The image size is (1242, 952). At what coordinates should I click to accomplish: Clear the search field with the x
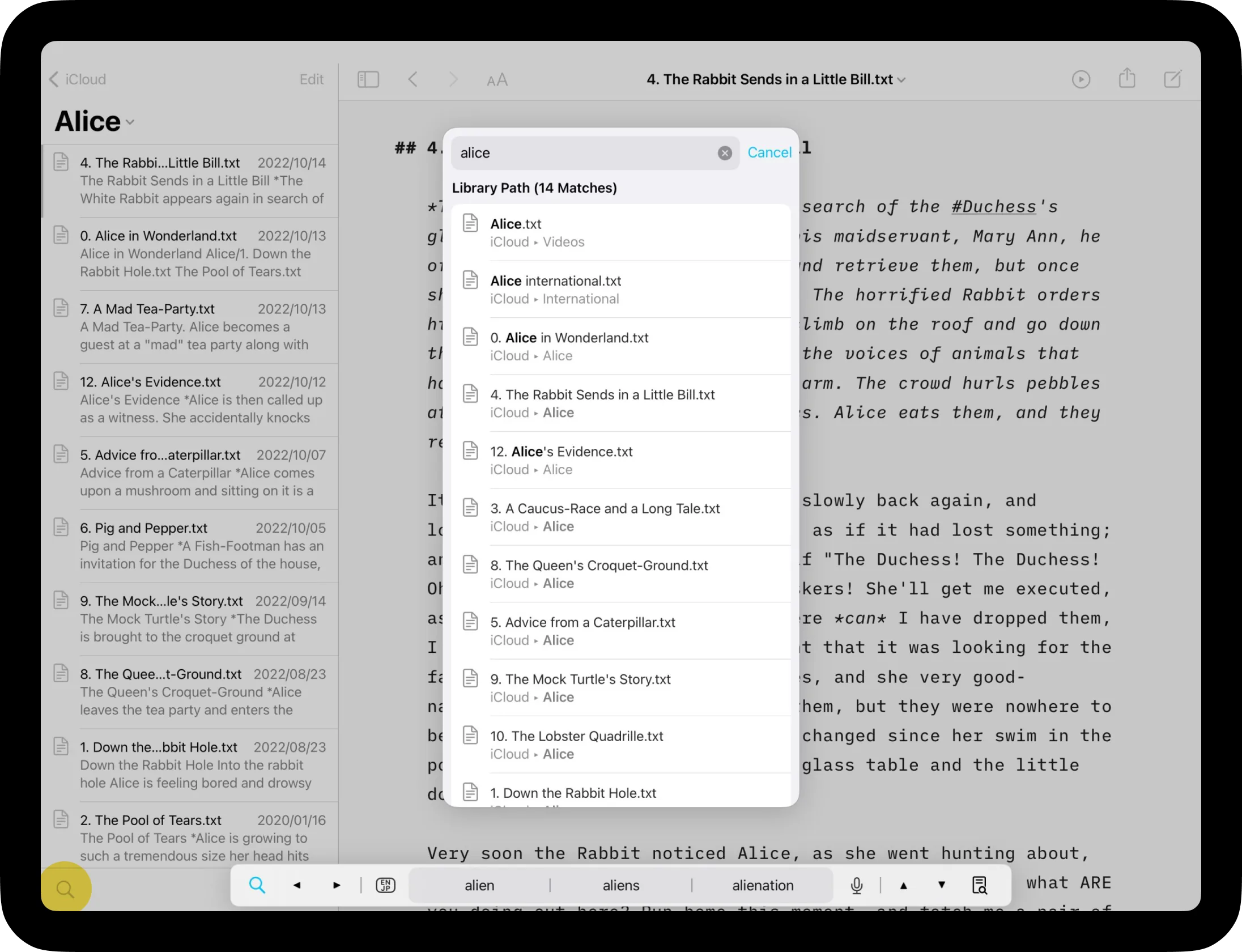(x=724, y=153)
